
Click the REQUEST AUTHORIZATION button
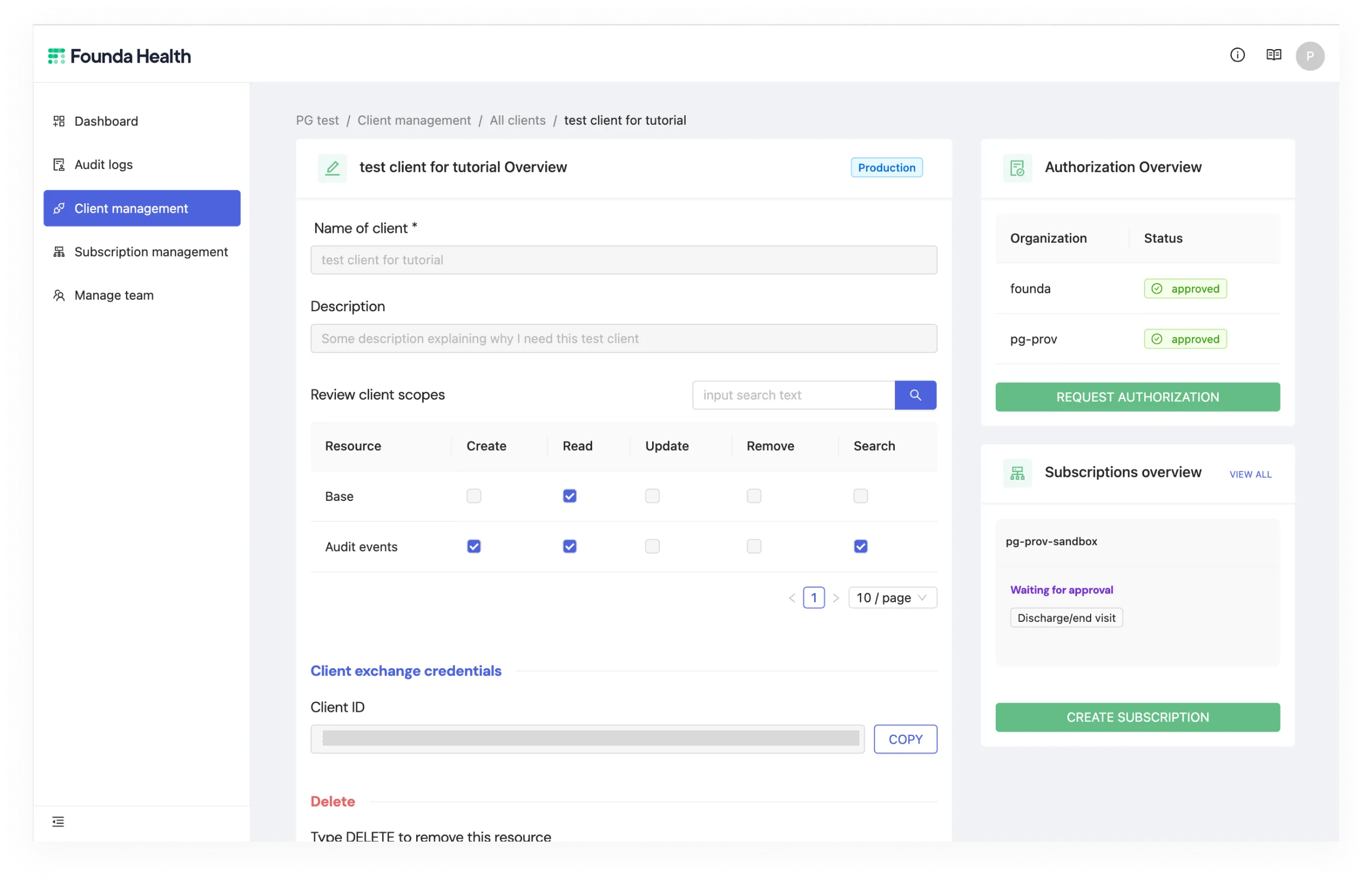(x=1138, y=397)
